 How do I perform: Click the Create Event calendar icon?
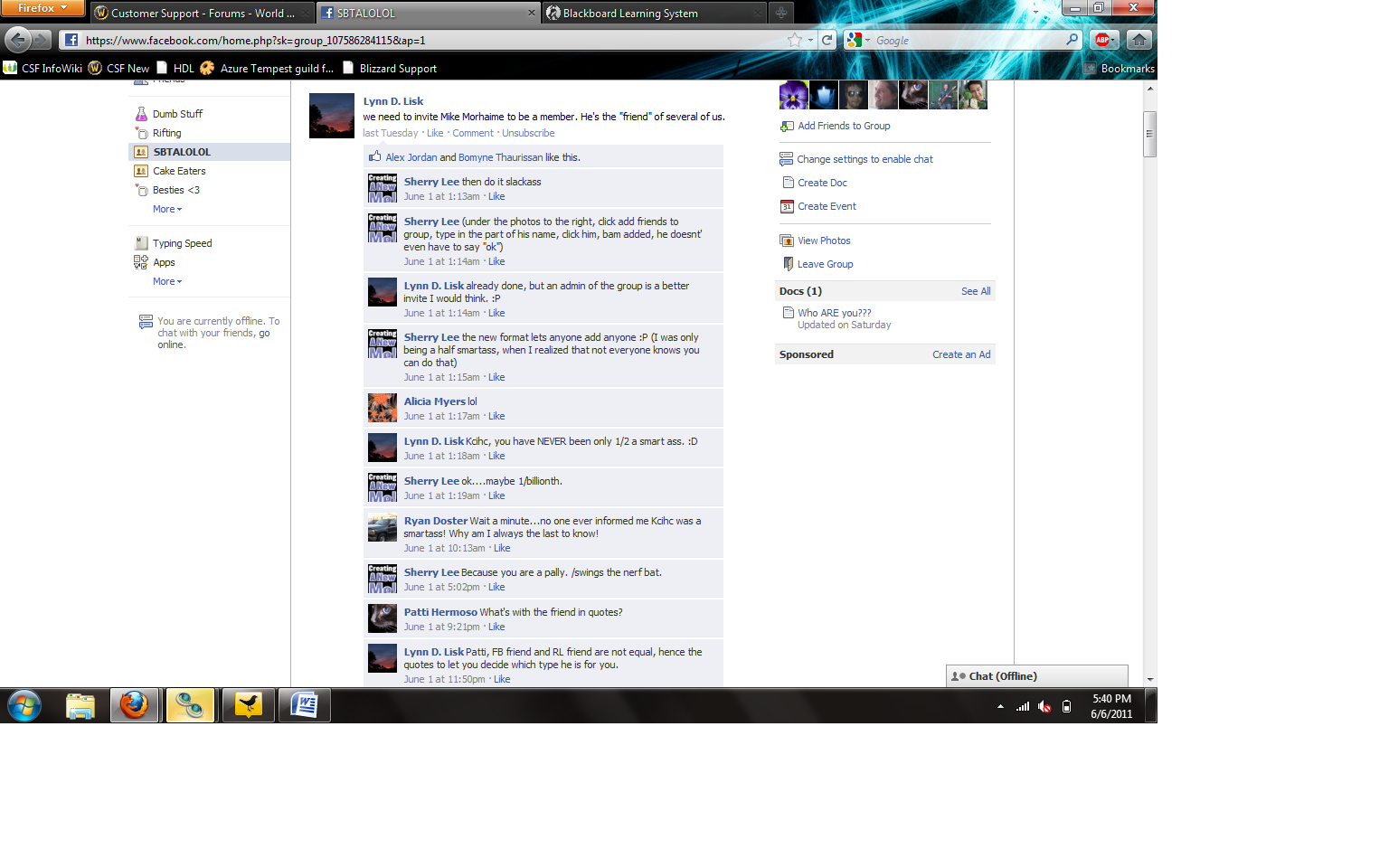(x=787, y=206)
